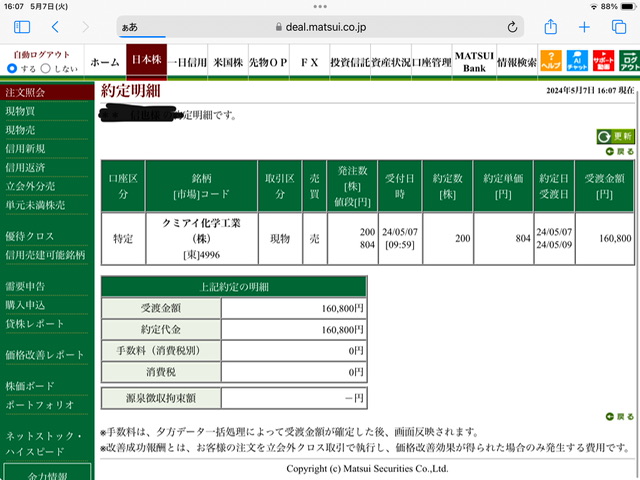
Task: Open the 口座管理 tab
Action: (x=431, y=62)
